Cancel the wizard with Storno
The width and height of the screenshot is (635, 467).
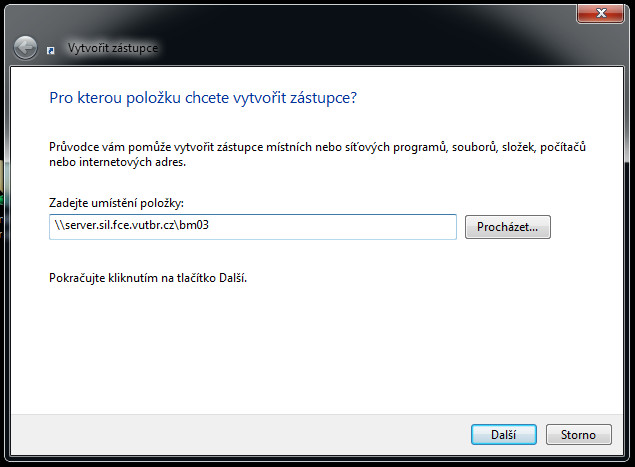[578, 435]
